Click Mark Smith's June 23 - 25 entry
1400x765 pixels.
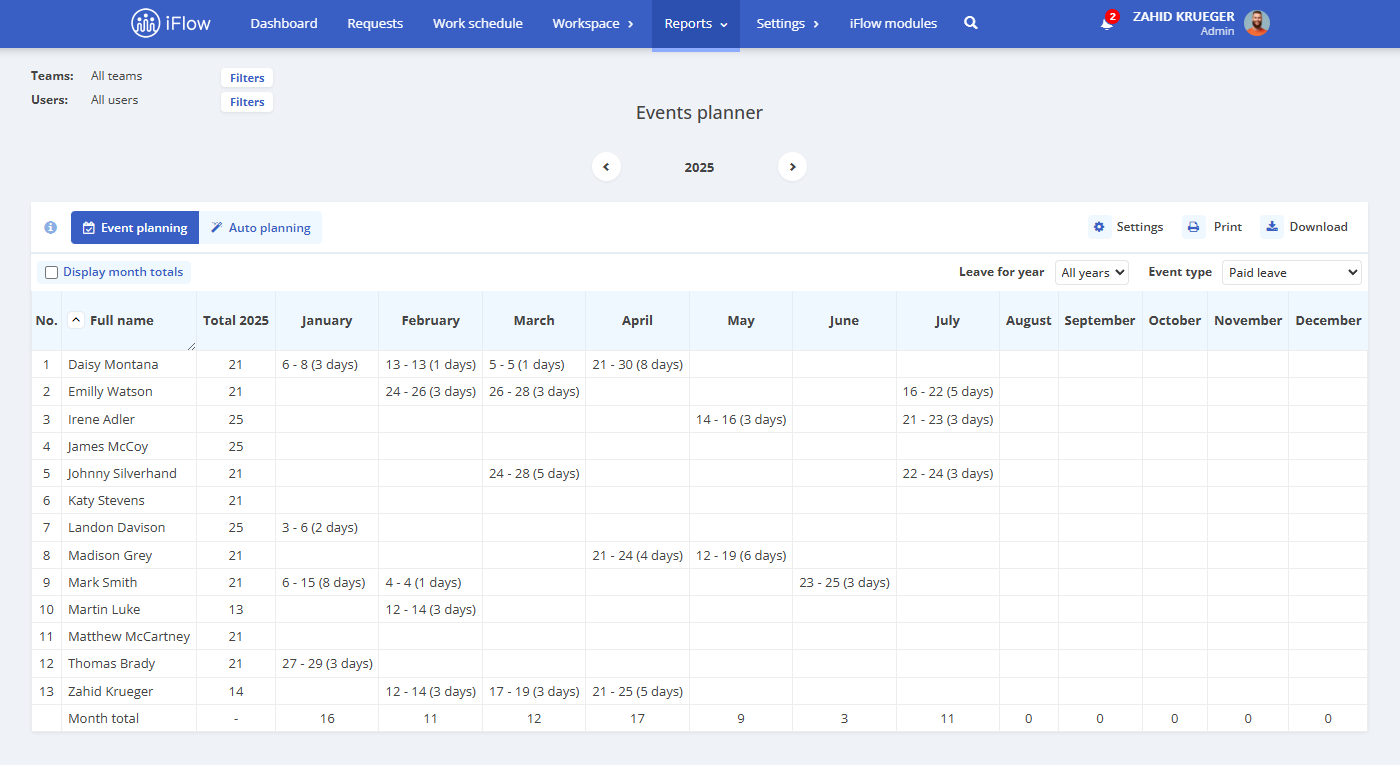(x=844, y=583)
